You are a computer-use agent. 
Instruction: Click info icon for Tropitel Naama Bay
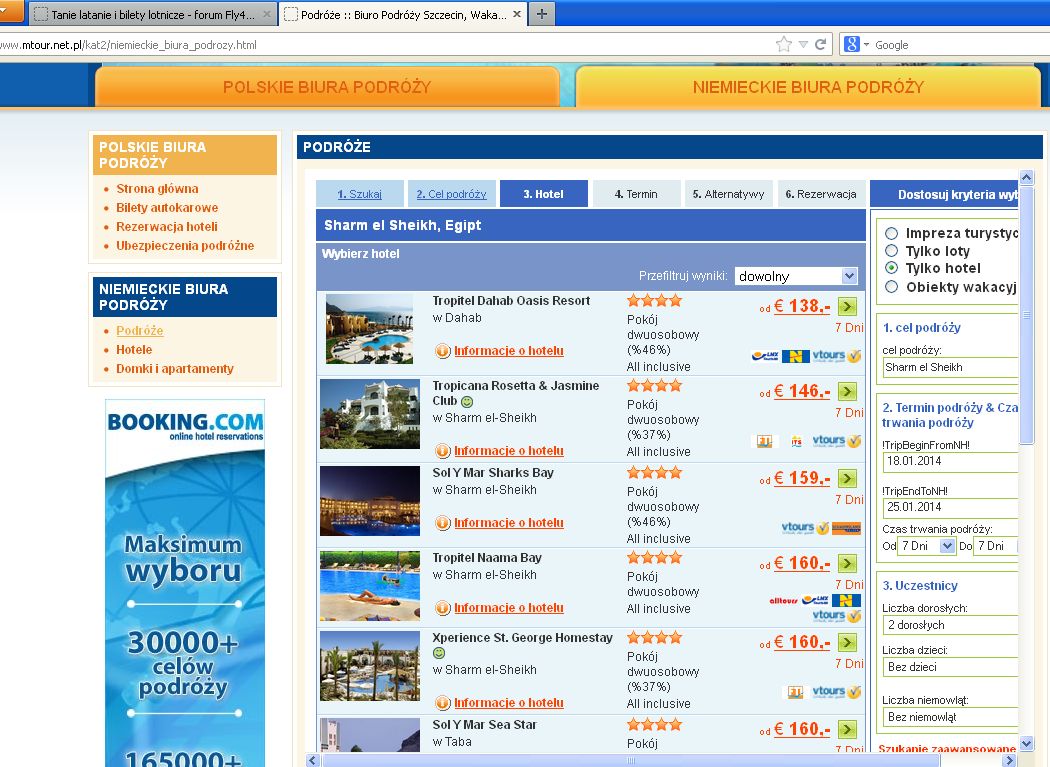pos(443,608)
